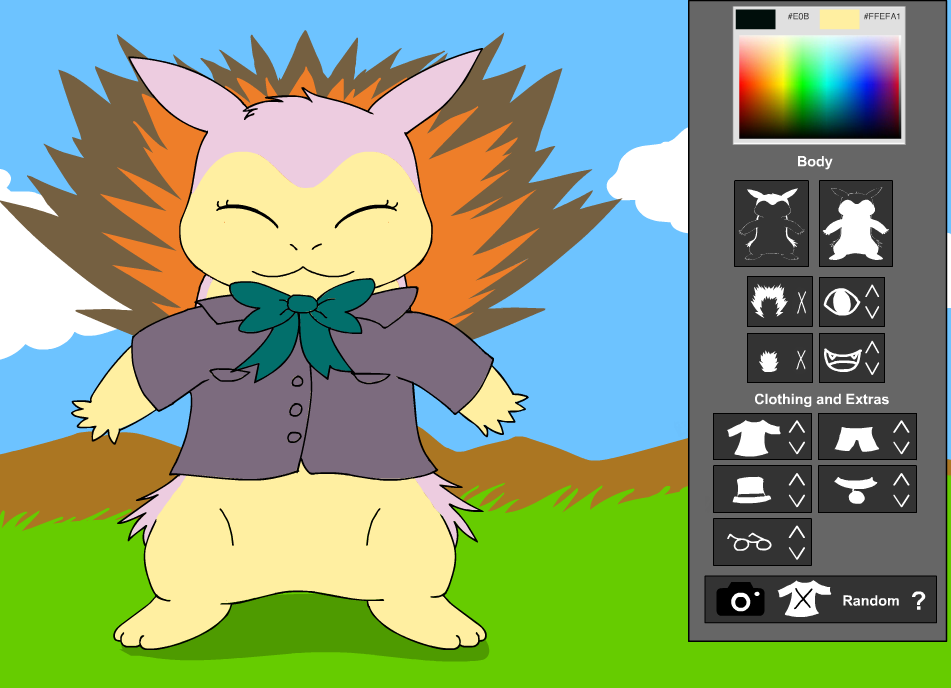Click the eye style icon
The width and height of the screenshot is (951, 688).
(x=841, y=302)
